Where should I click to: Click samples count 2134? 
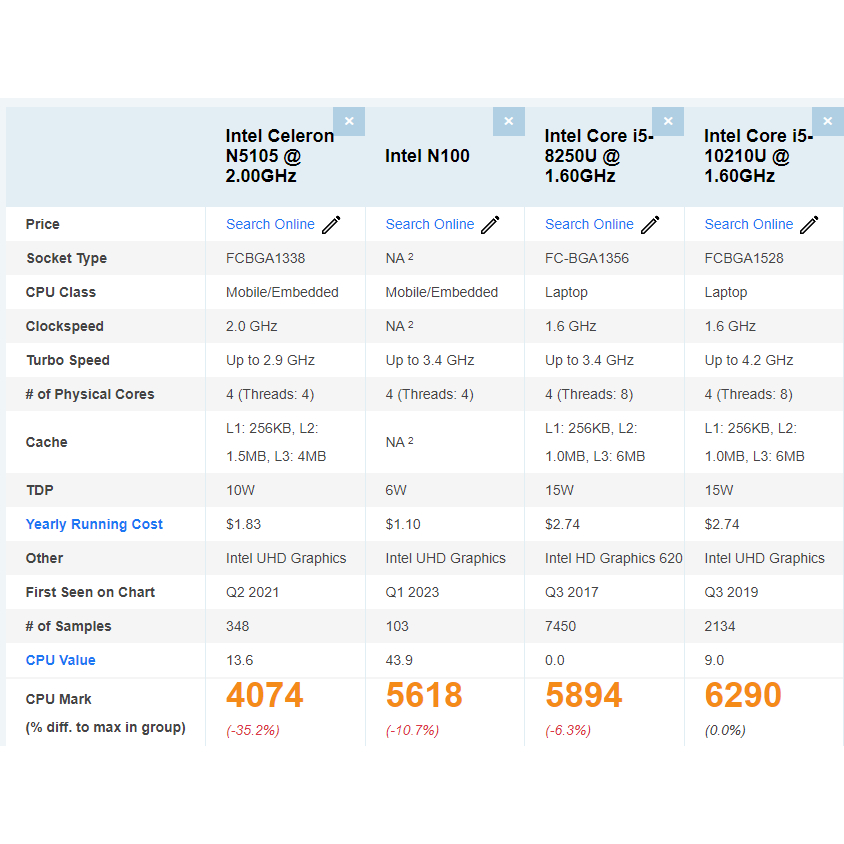pyautogui.click(x=720, y=626)
